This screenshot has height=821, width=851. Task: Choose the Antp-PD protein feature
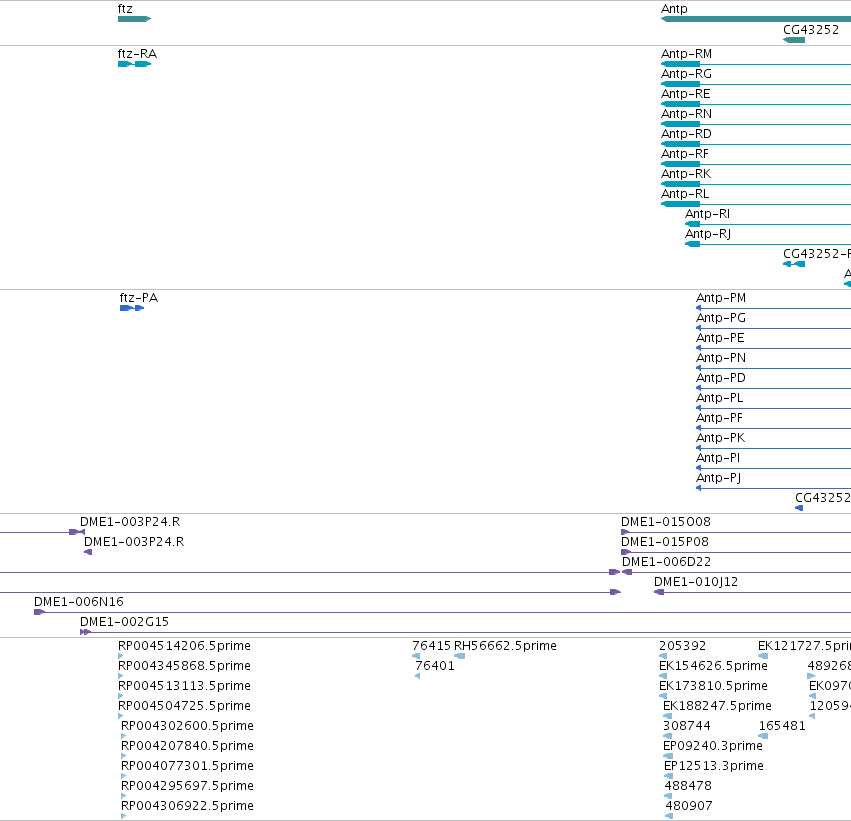pyautogui.click(x=721, y=378)
